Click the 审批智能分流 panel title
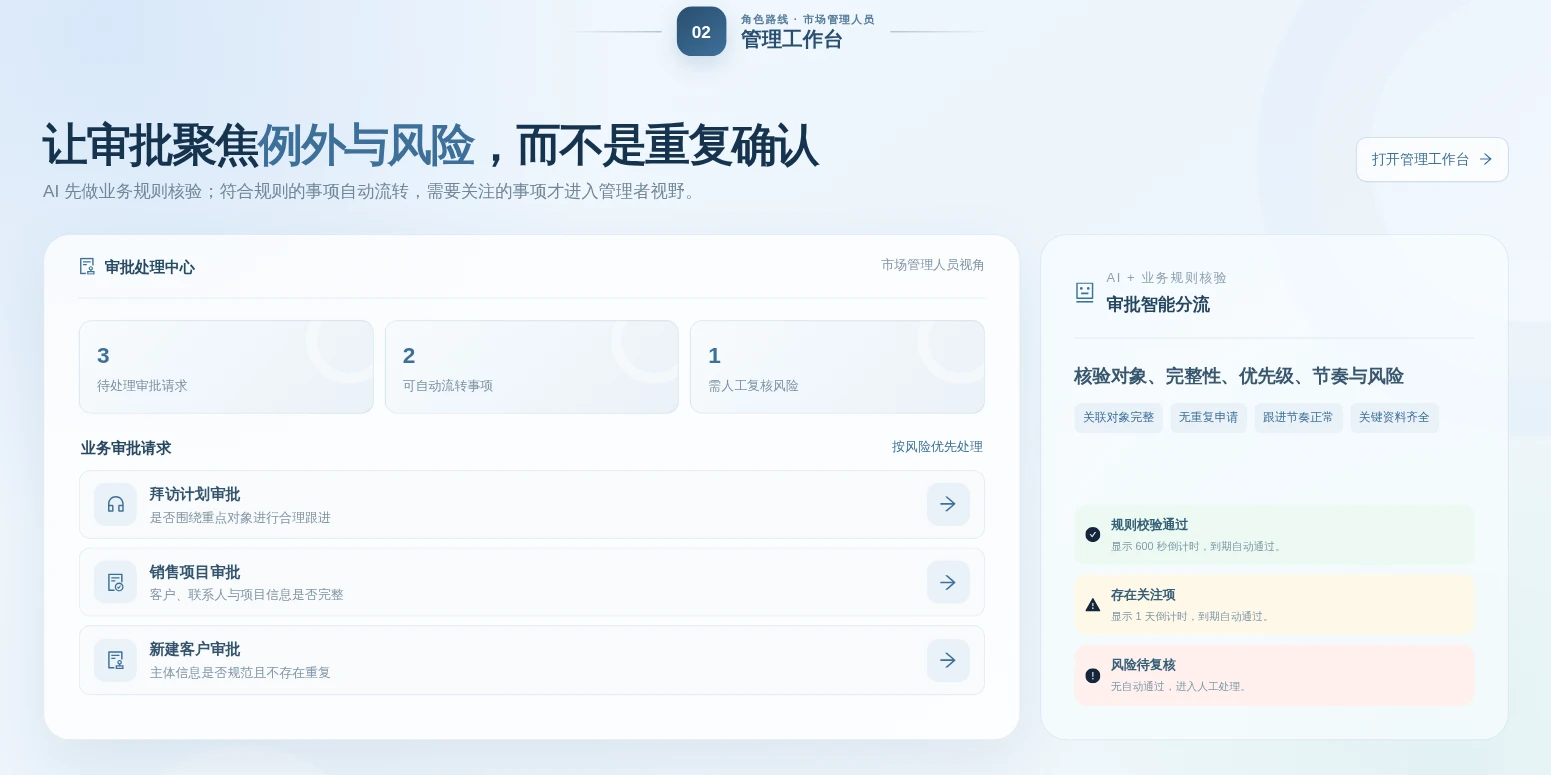 1158,305
